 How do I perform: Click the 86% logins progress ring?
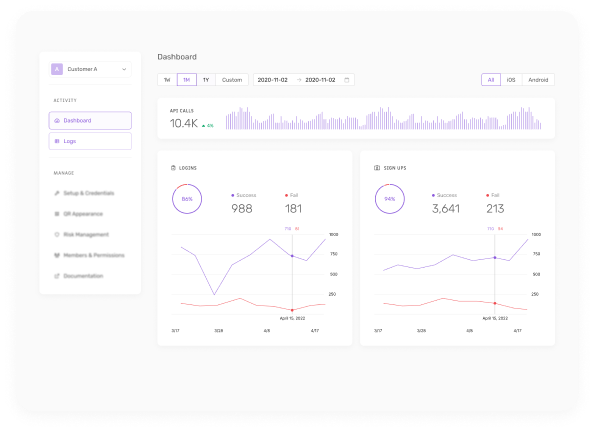pos(187,199)
